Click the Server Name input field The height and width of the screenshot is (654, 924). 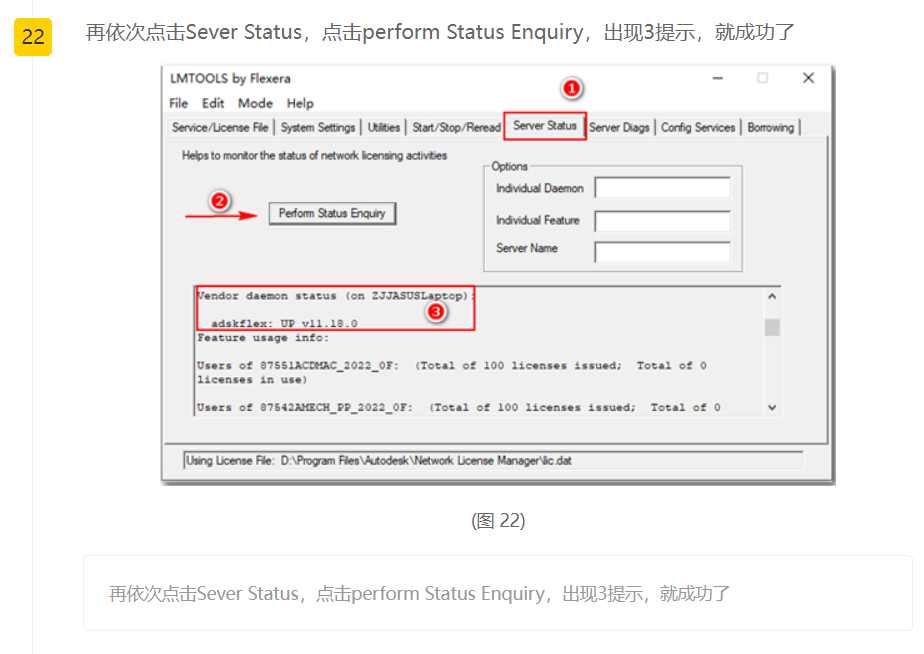pyautogui.click(x=662, y=252)
